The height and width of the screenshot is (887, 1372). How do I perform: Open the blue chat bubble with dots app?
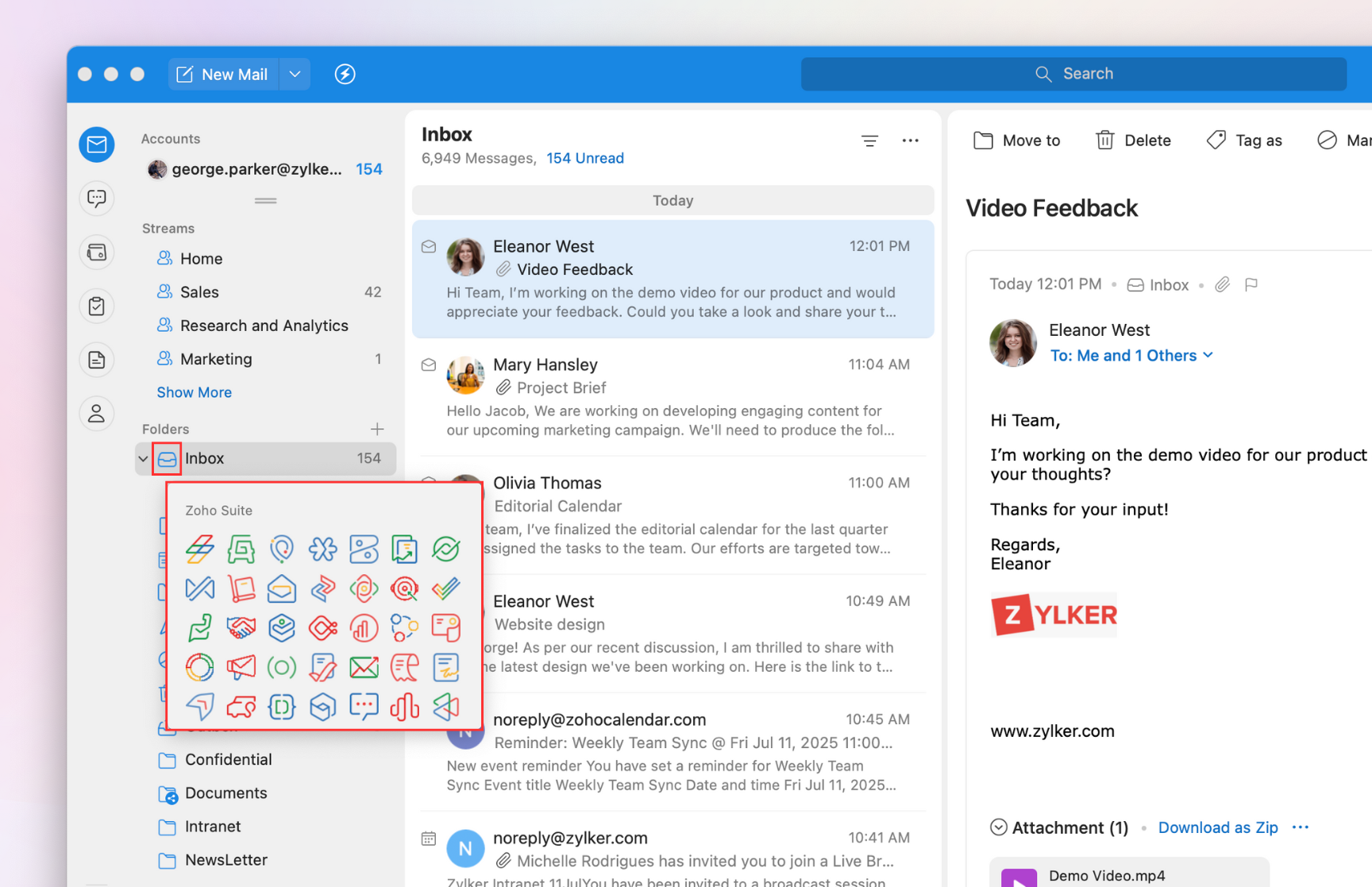(364, 707)
